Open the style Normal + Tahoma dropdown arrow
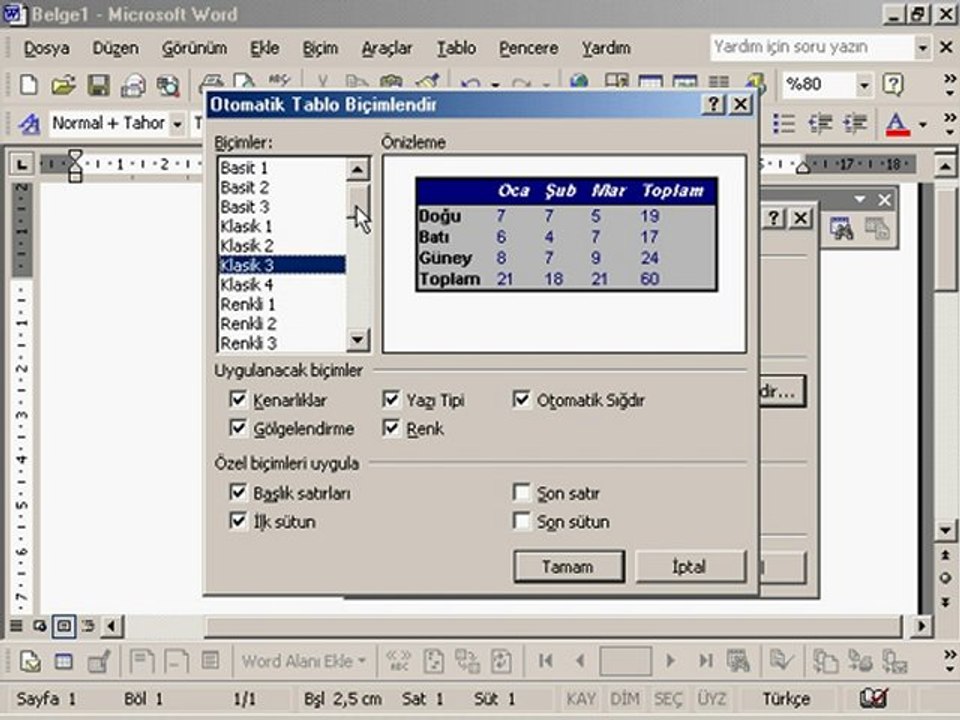This screenshot has width=960, height=720. (x=177, y=124)
